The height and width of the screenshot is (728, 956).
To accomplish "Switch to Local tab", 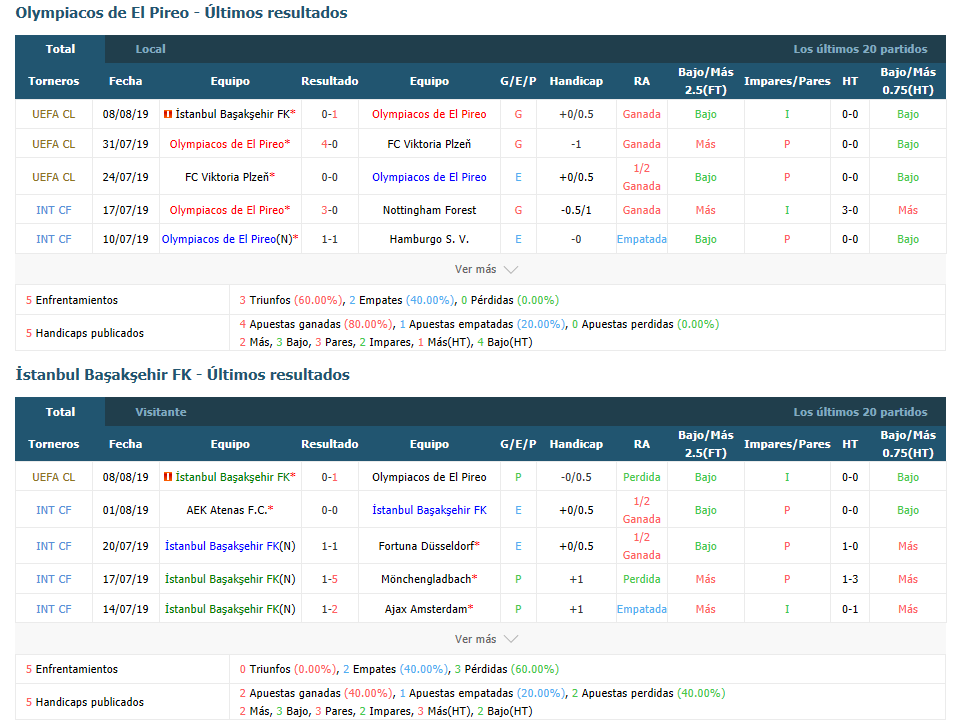I will [x=150, y=49].
